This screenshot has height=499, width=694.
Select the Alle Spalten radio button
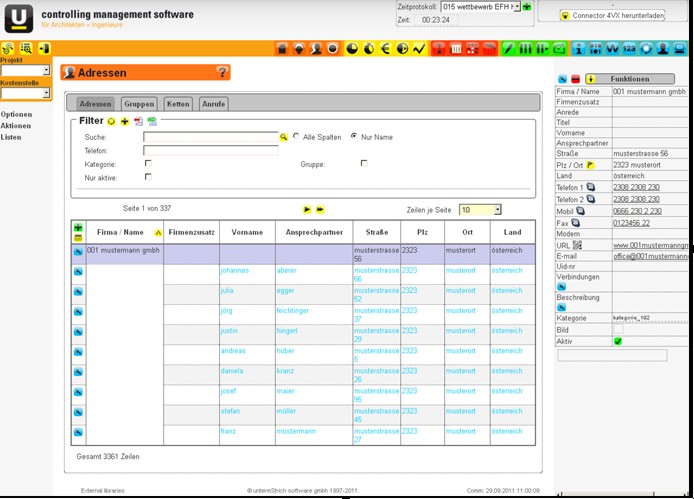pyautogui.click(x=296, y=136)
